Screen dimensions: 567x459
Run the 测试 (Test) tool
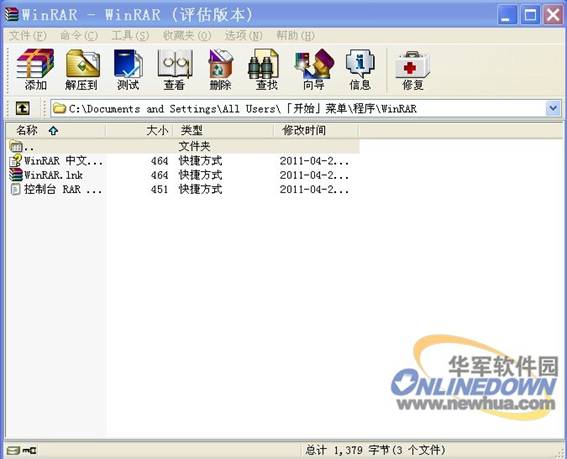point(128,69)
